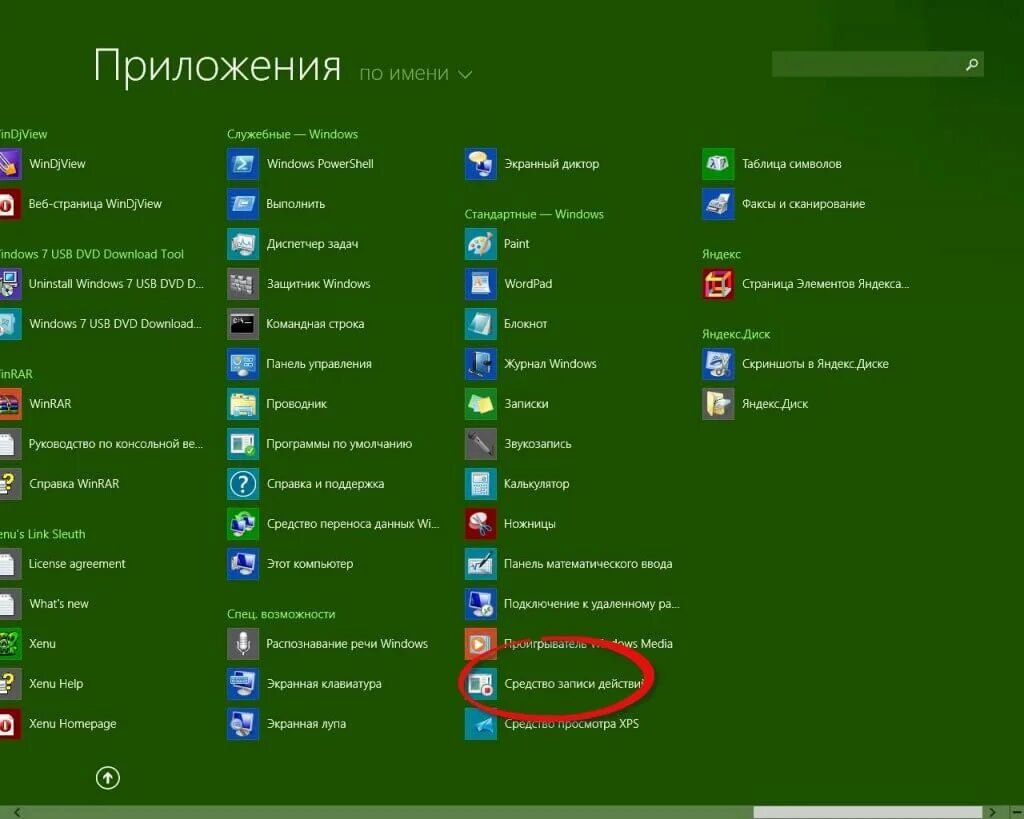The height and width of the screenshot is (819, 1024).
Task: Open Средство просмотра XPS icon
Action: 481,724
